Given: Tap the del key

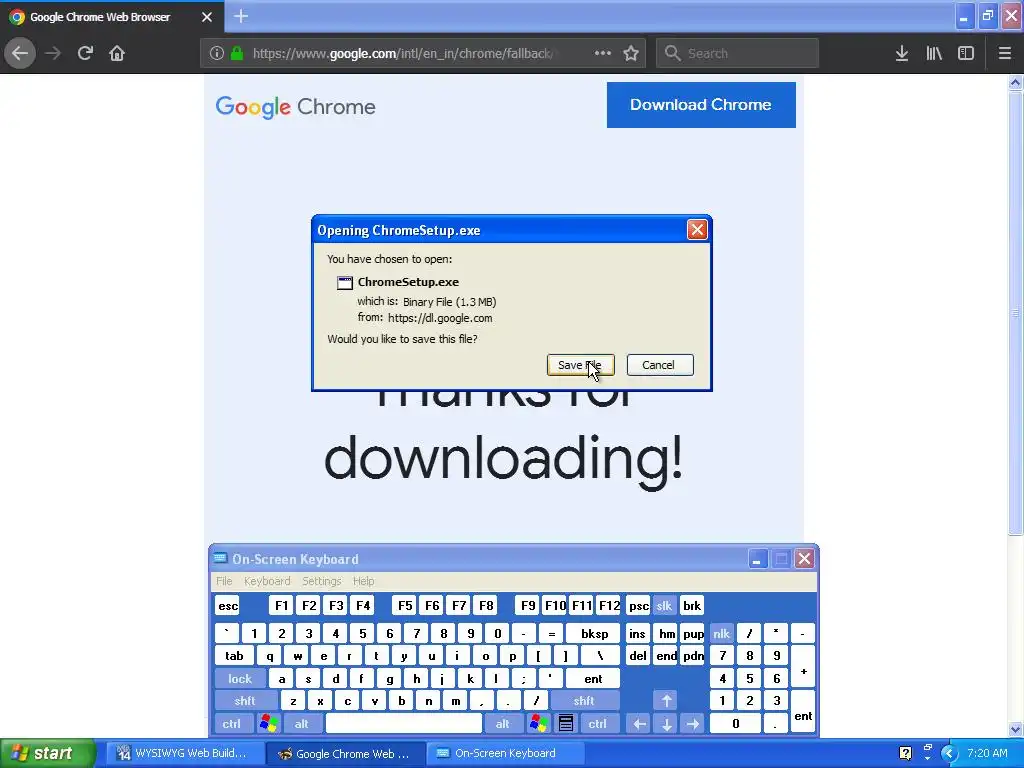Looking at the screenshot, I should tap(638, 656).
